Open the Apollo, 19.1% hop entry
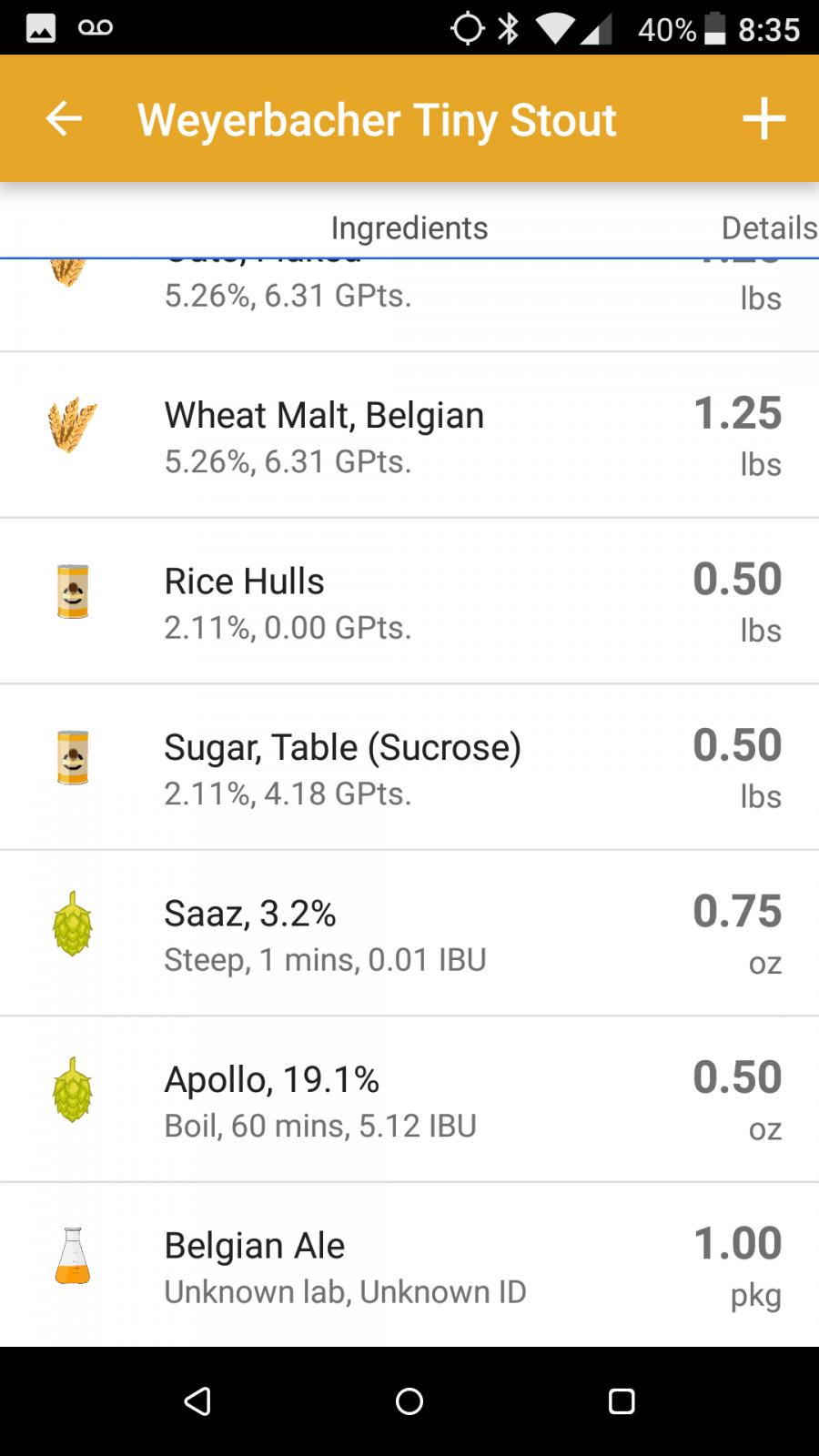 coord(409,1099)
